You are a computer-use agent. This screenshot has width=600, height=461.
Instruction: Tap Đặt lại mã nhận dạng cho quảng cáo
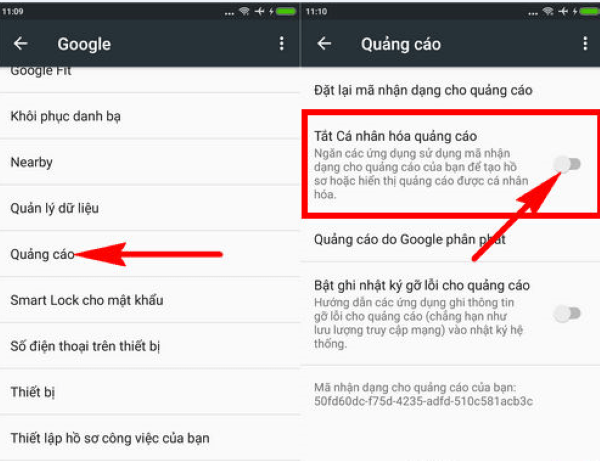[x=433, y=90]
